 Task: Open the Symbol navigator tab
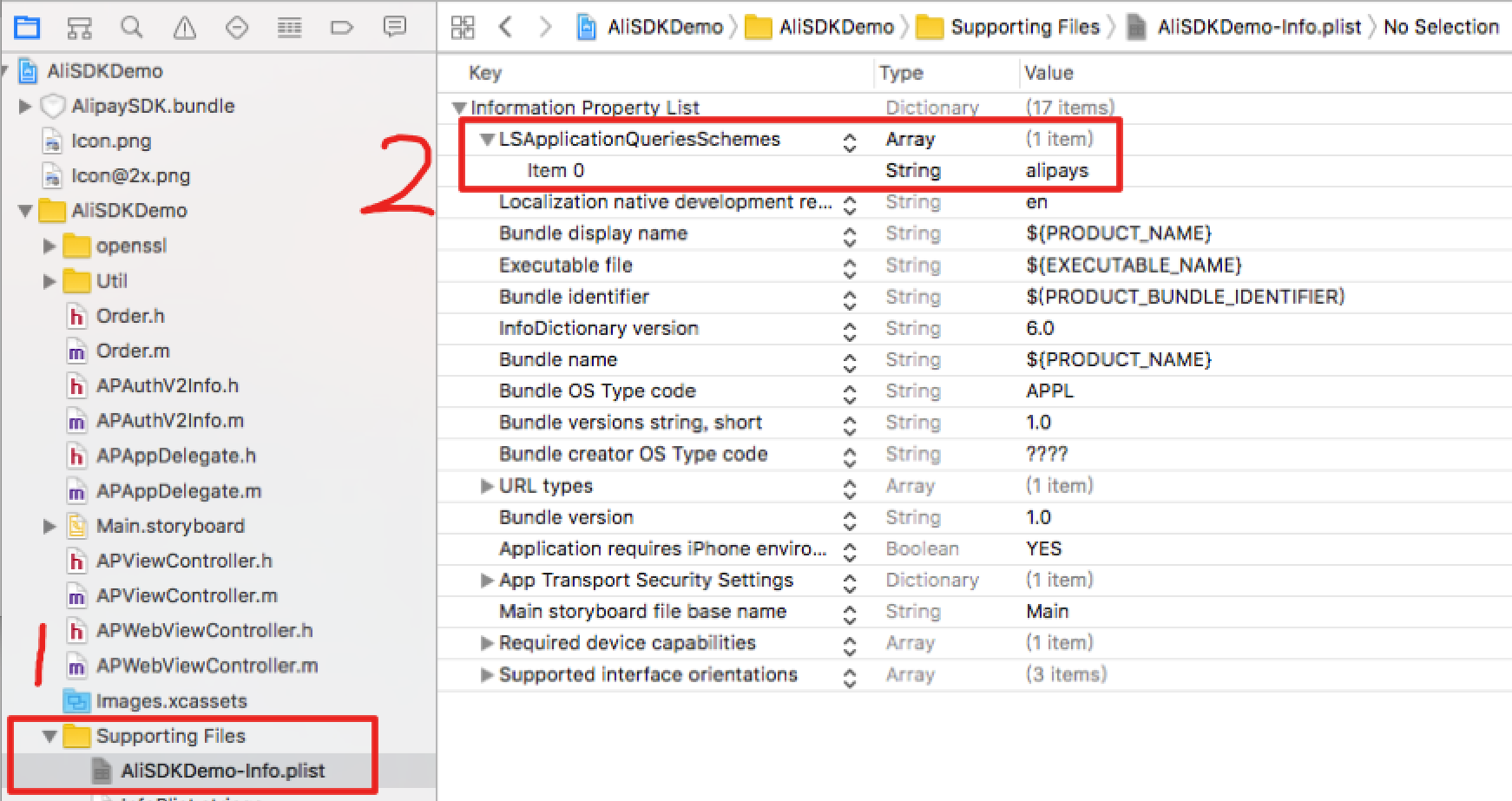pos(80,28)
